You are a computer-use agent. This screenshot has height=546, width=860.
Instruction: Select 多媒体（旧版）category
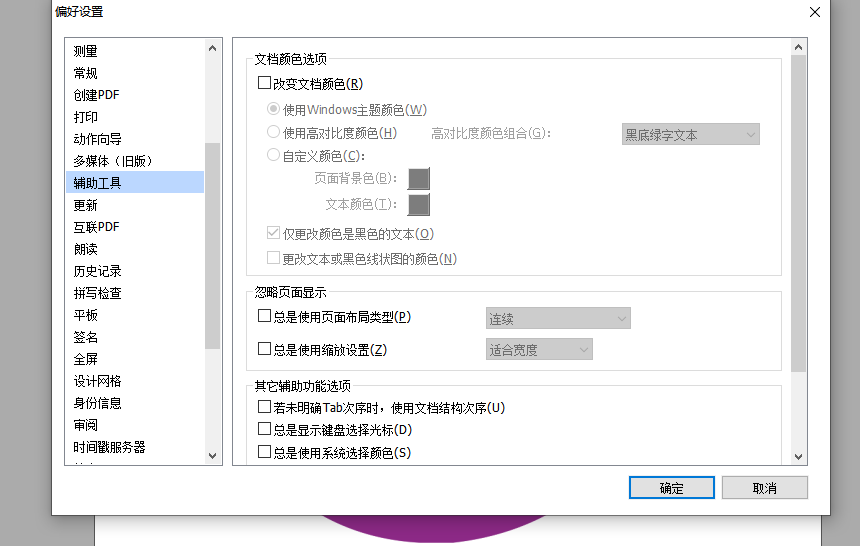[135, 161]
